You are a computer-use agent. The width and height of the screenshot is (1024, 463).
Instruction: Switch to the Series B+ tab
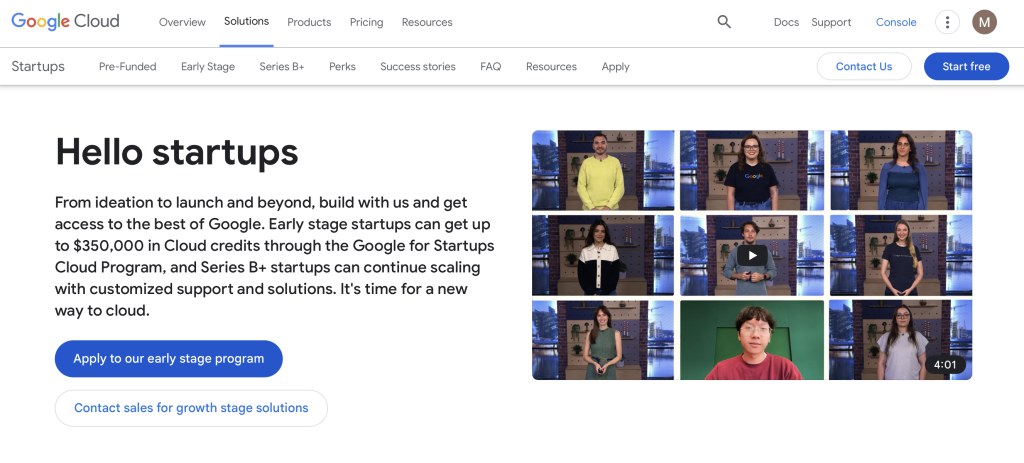pyautogui.click(x=281, y=67)
